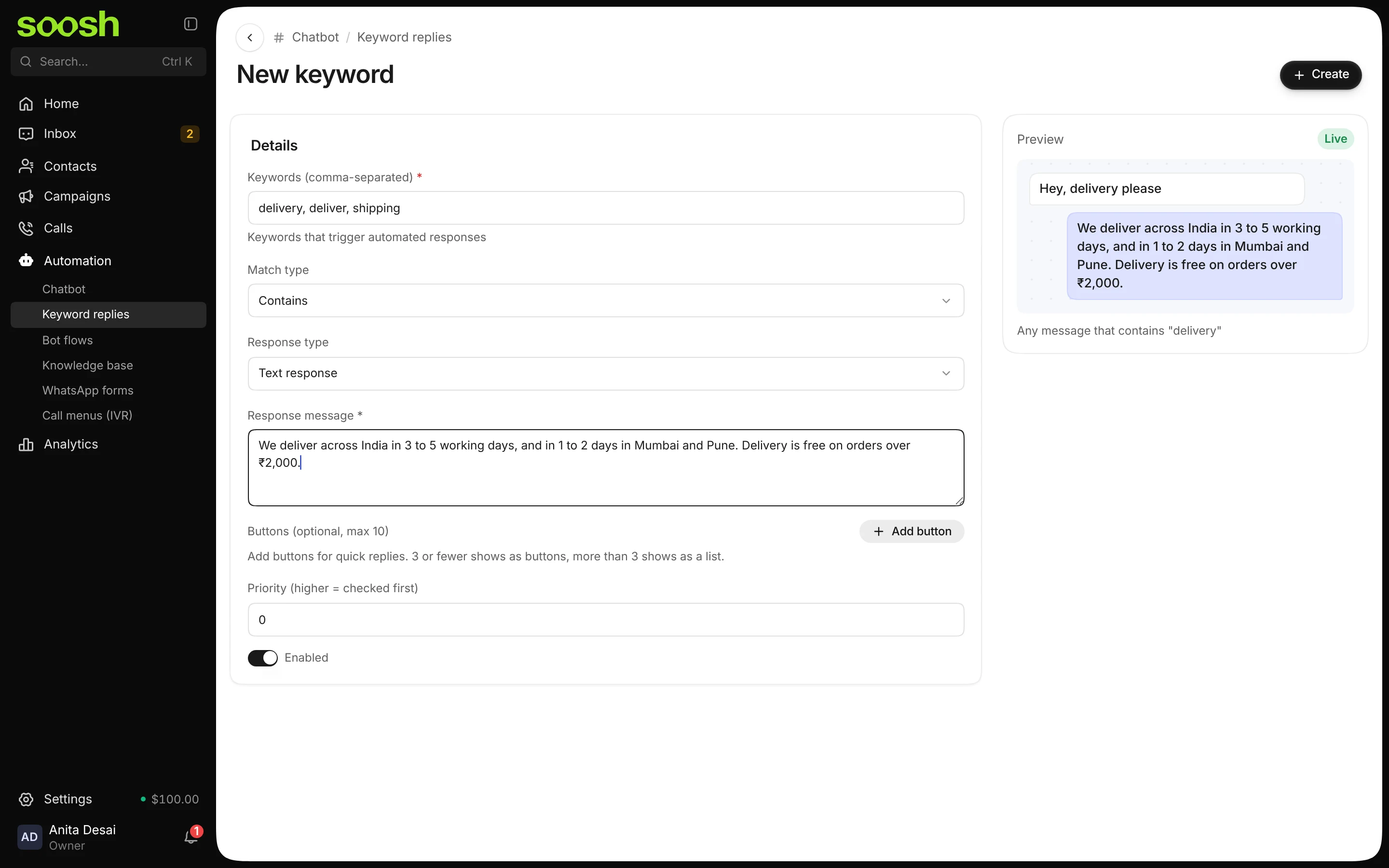Collapse the sidebar panel icon
Image resolution: width=1389 pixels, height=868 pixels.
pyautogui.click(x=191, y=24)
